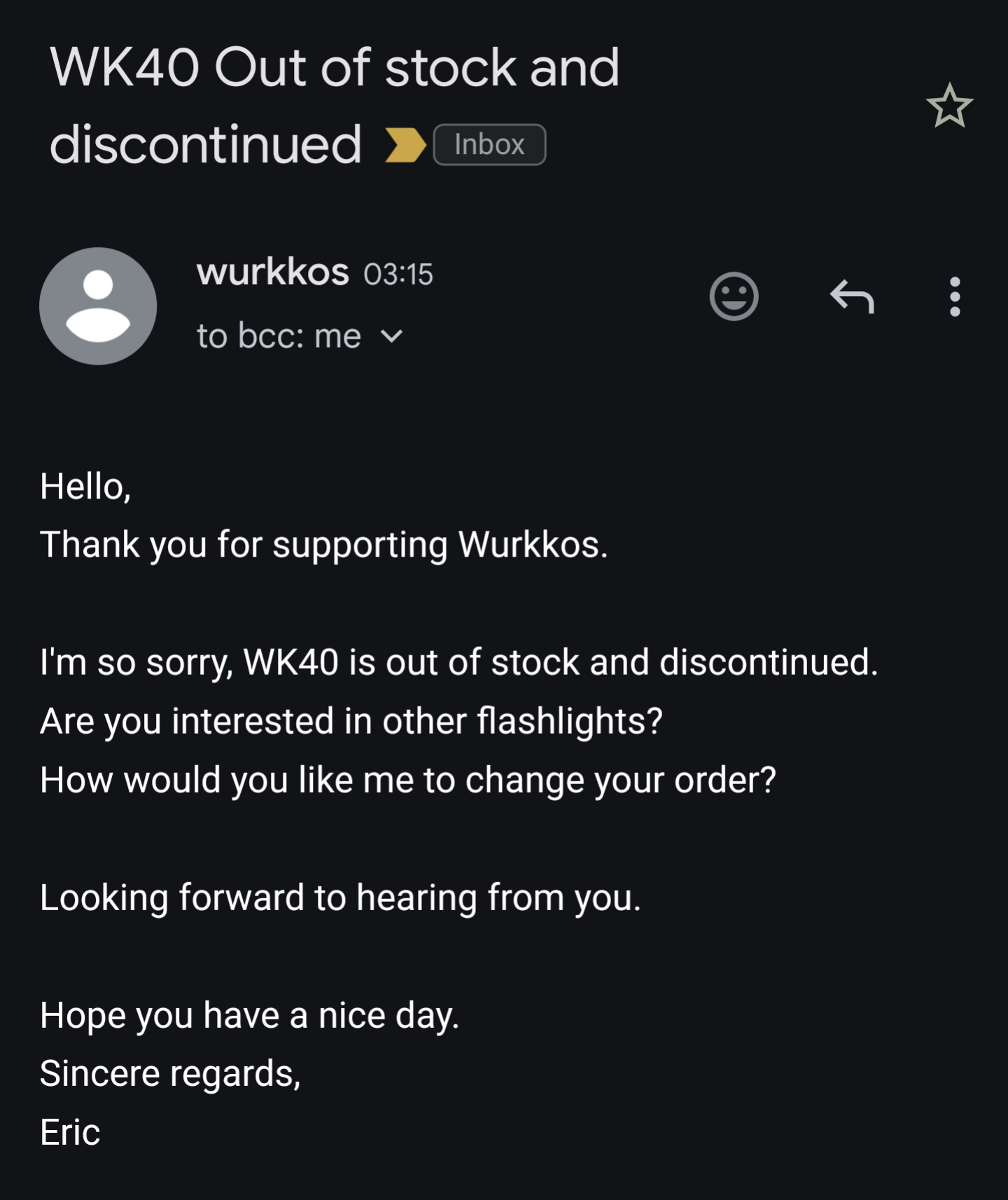Click the sender name wurkkos

point(272,272)
